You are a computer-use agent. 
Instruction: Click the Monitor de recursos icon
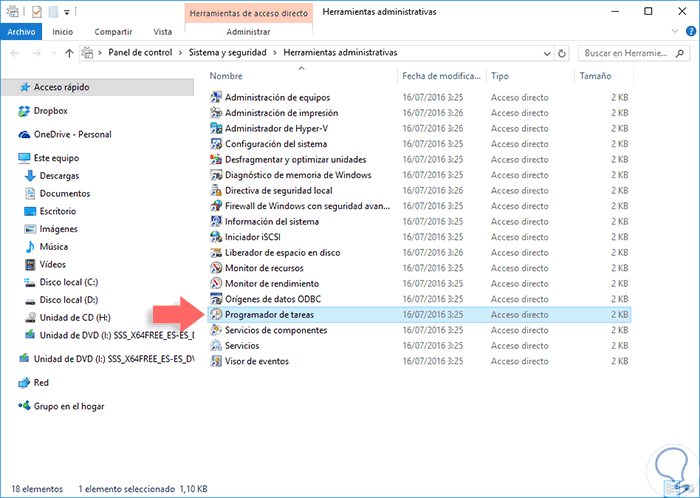point(216,268)
